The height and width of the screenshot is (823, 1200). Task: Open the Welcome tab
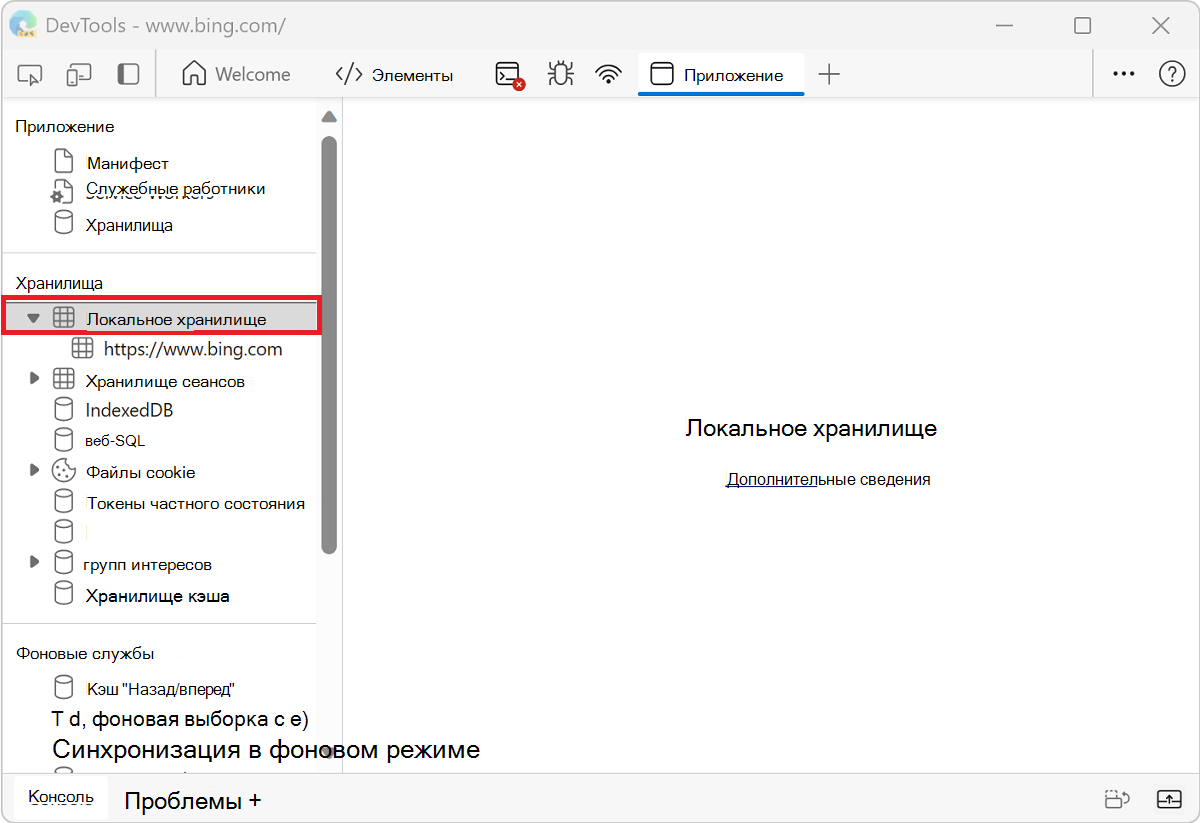[237, 73]
